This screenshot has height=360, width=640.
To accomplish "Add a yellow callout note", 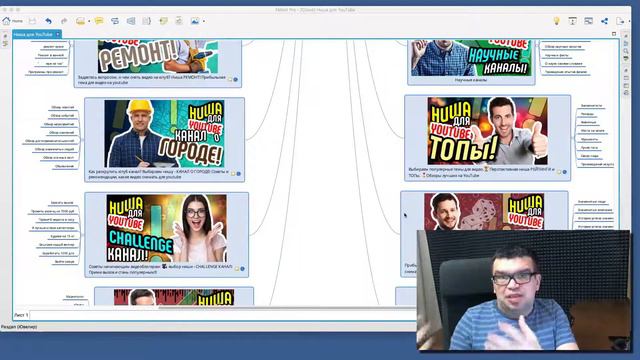I will click(99, 21).
